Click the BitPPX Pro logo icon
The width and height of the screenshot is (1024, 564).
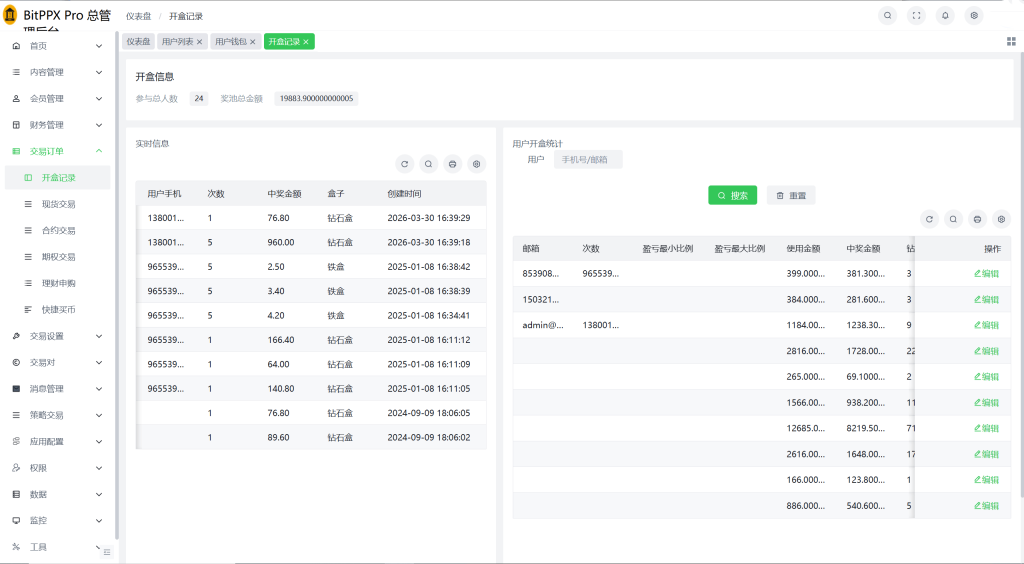click(10, 14)
